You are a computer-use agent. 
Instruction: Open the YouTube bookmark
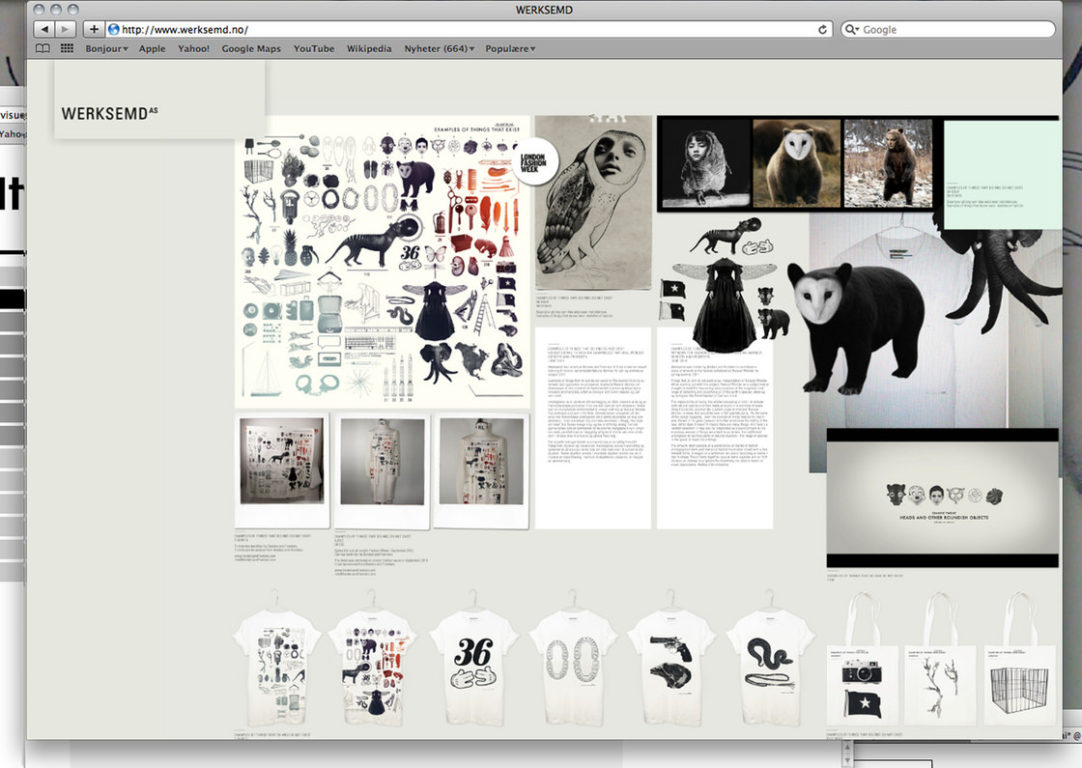click(x=314, y=48)
